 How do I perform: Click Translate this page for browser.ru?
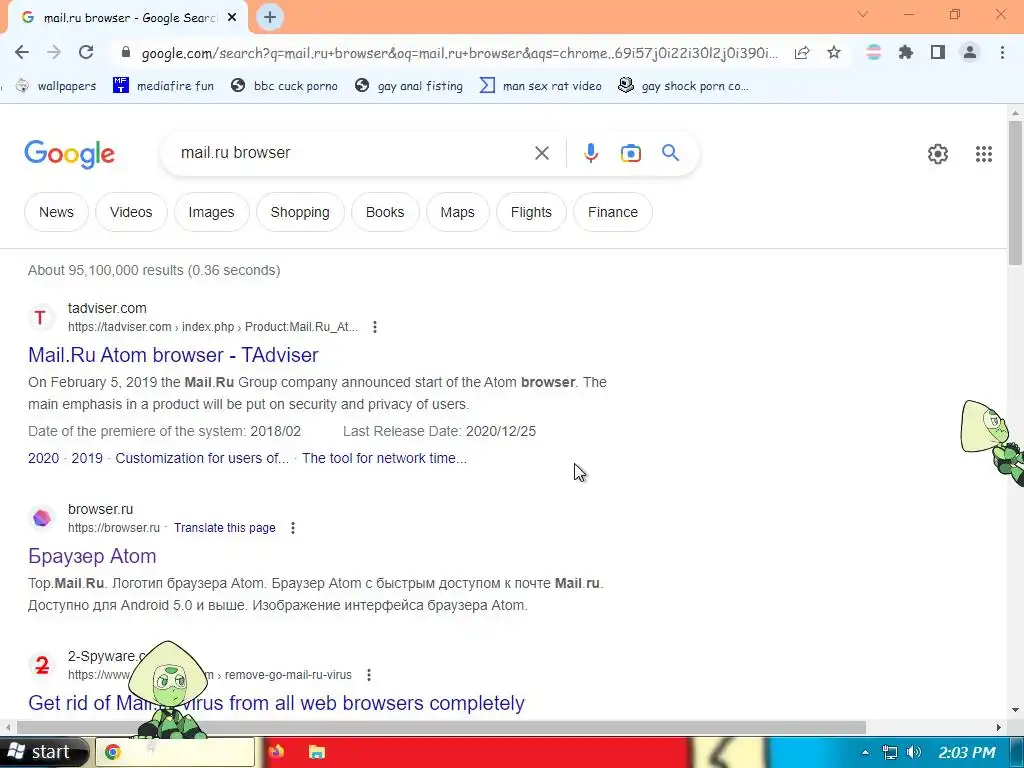tap(224, 528)
